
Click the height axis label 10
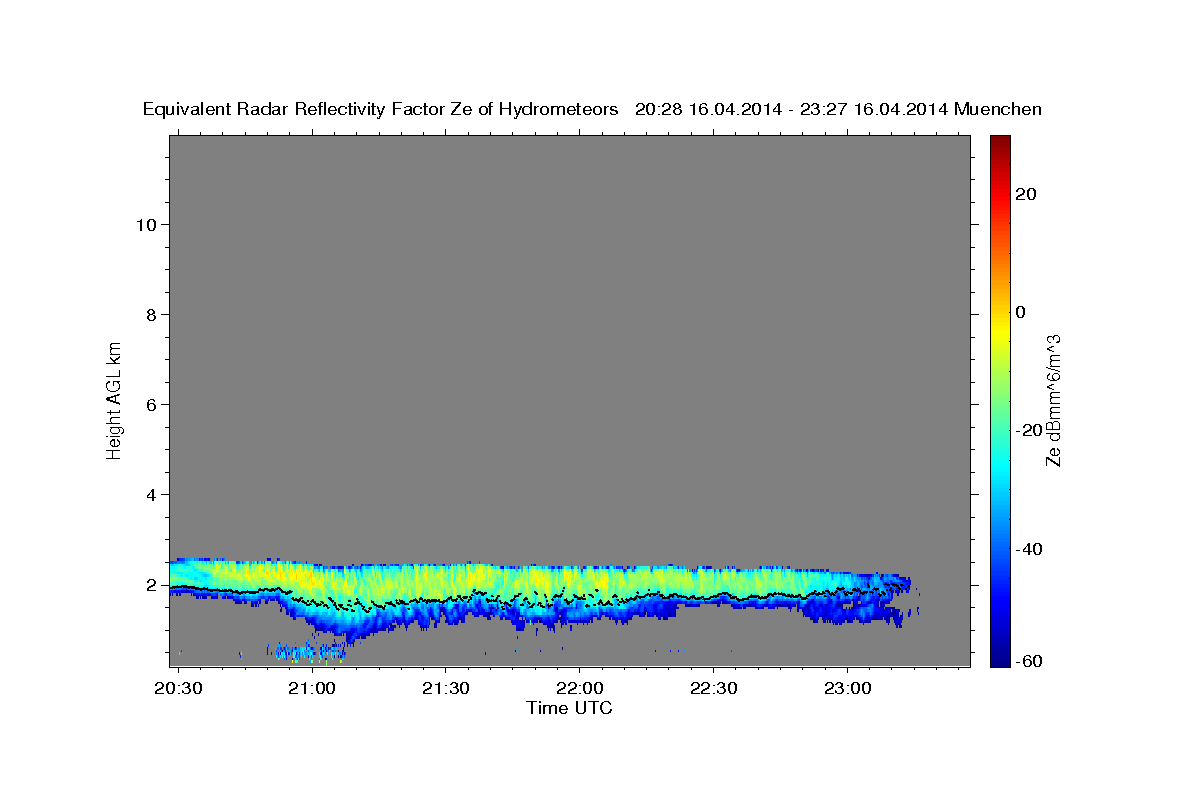pyautogui.click(x=146, y=224)
